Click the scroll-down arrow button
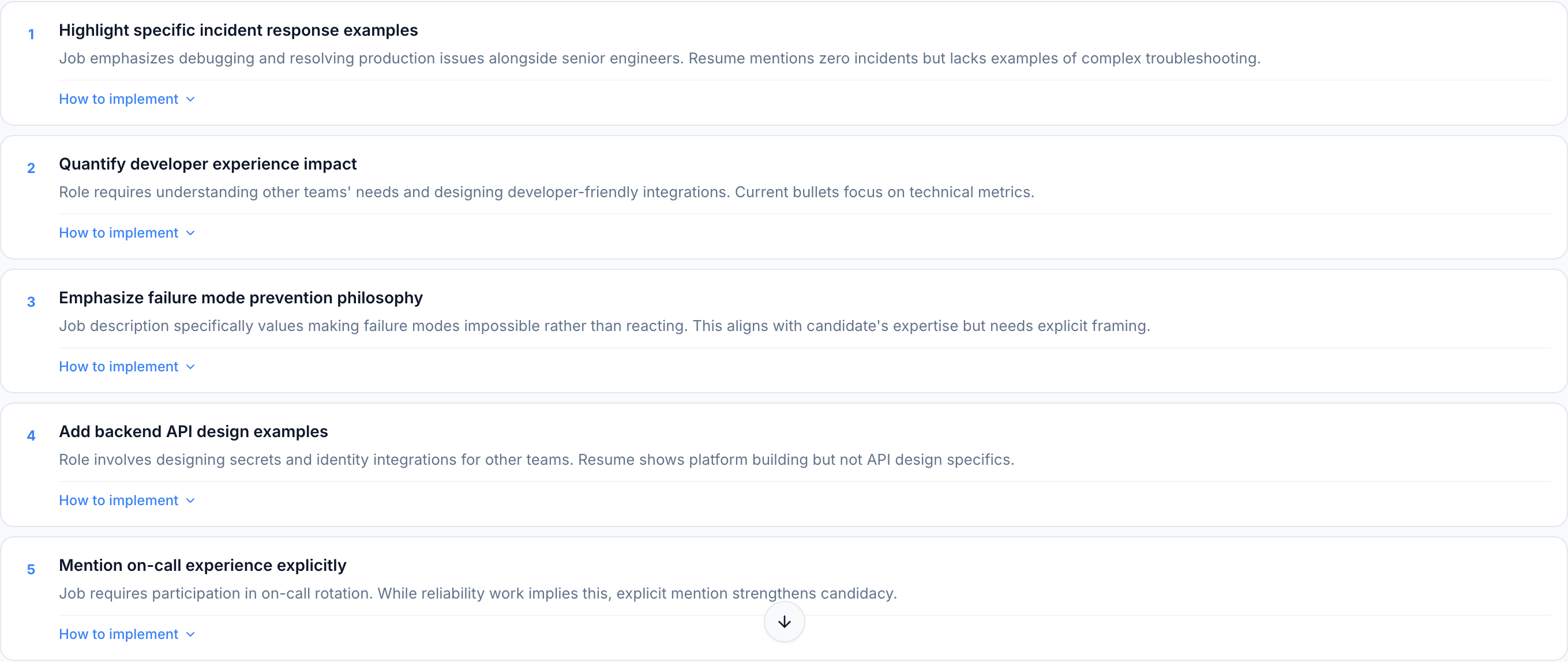 coord(784,621)
